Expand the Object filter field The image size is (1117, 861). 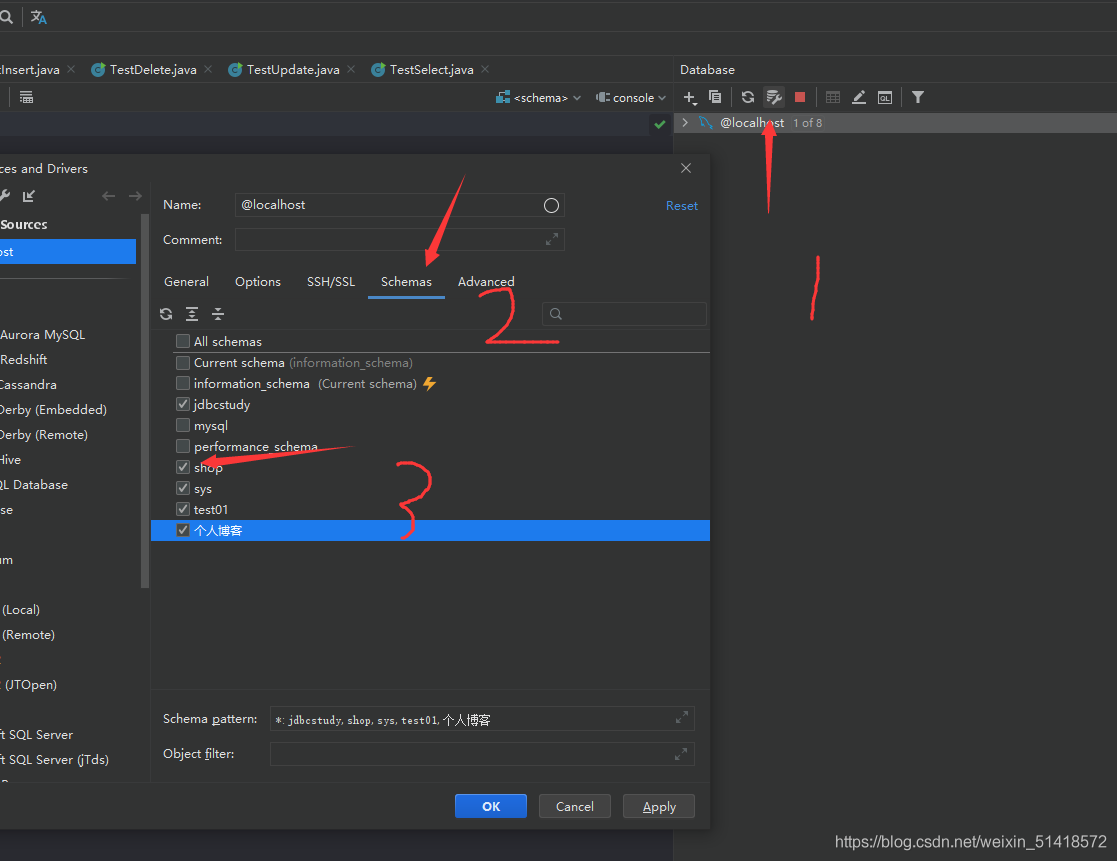[681, 753]
